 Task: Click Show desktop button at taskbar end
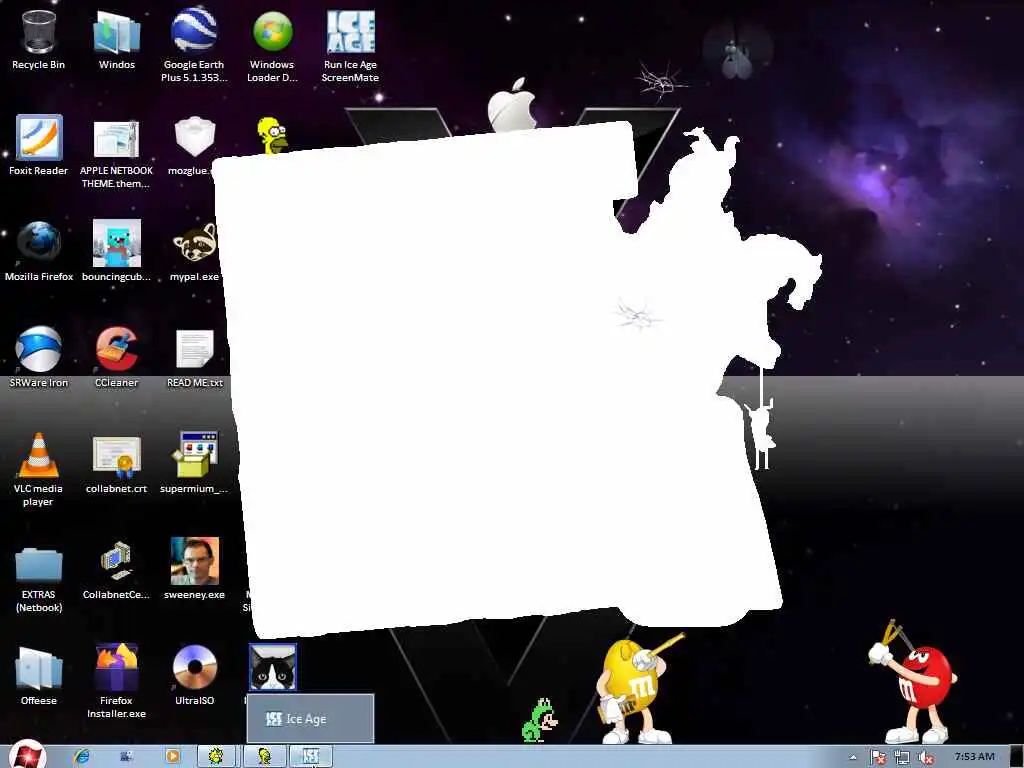(x=1017, y=756)
